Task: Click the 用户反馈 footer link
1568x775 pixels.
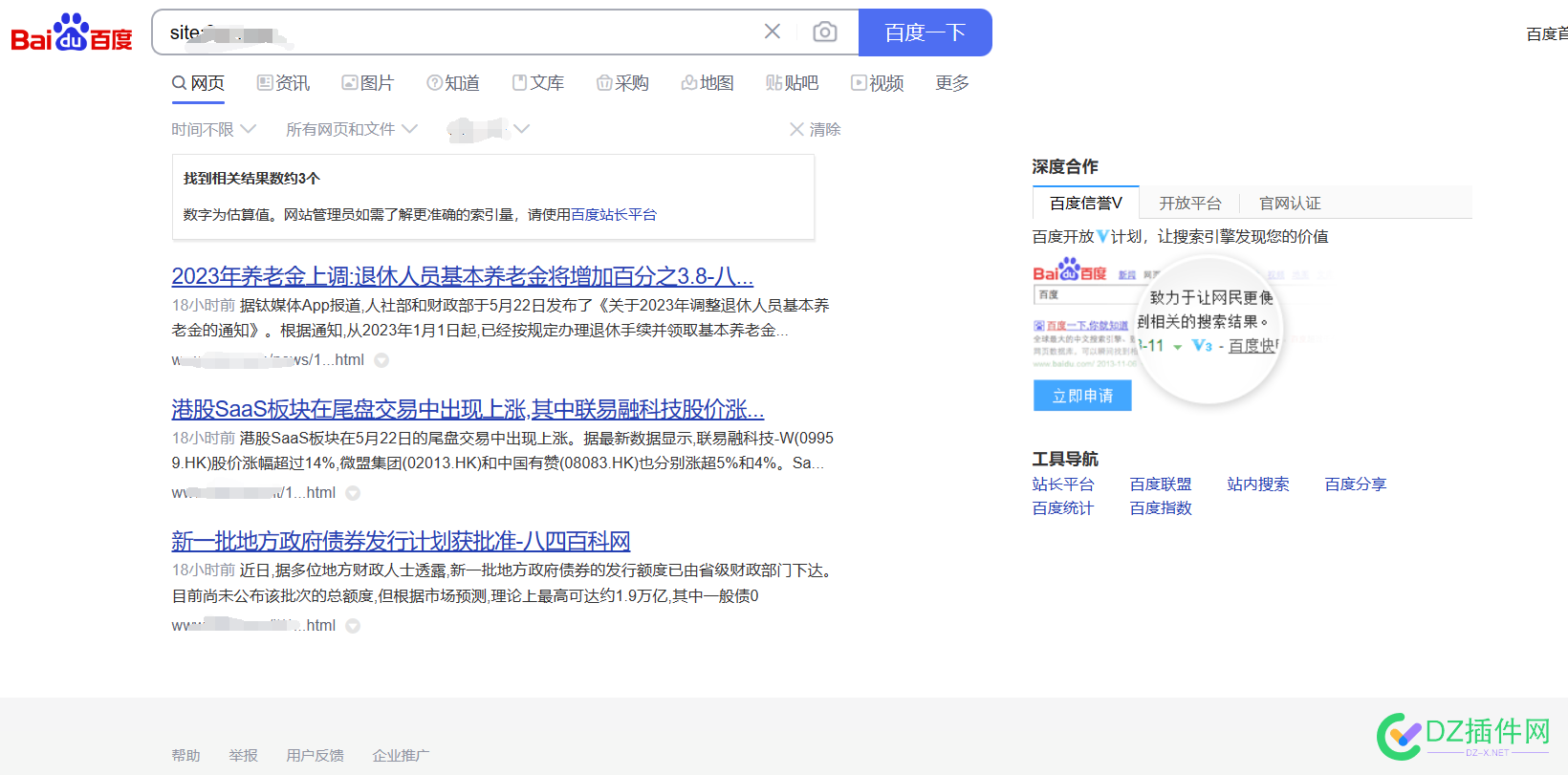Action: (x=316, y=755)
